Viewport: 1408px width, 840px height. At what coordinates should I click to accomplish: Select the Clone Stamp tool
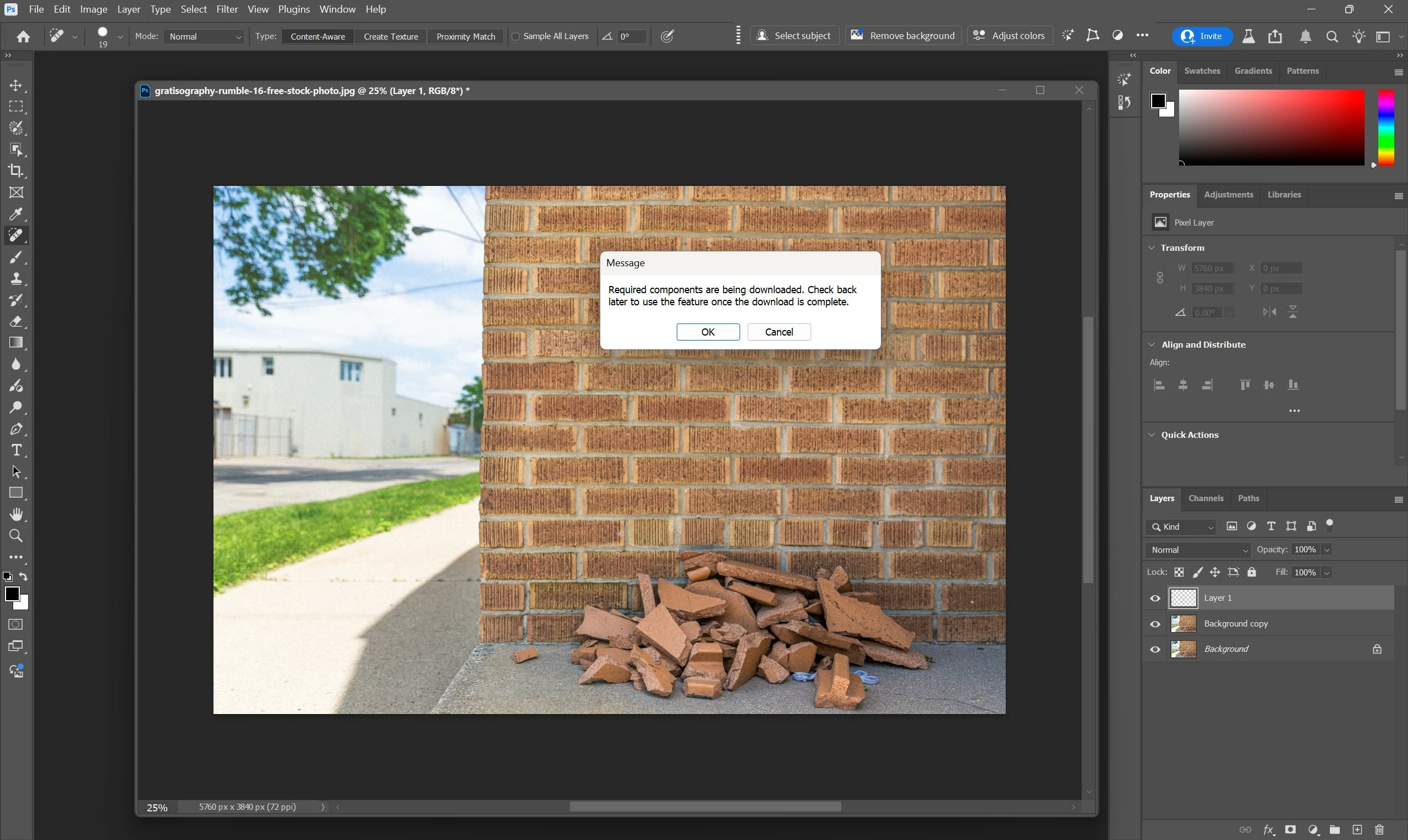tap(16, 278)
